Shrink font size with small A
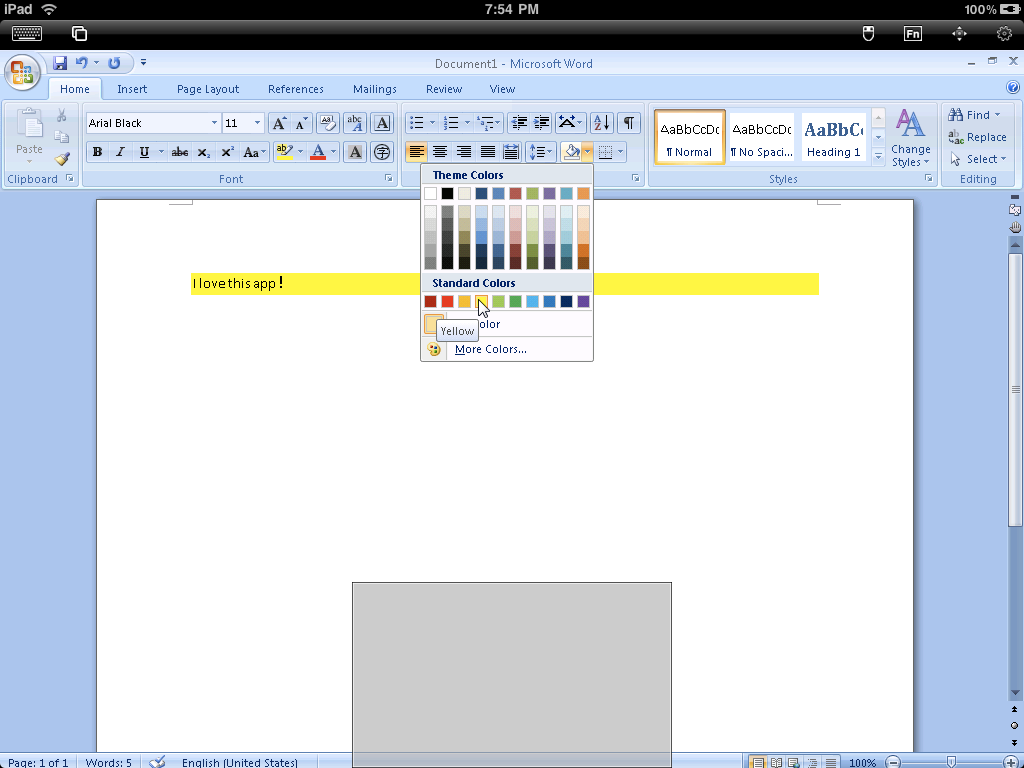 coord(301,123)
